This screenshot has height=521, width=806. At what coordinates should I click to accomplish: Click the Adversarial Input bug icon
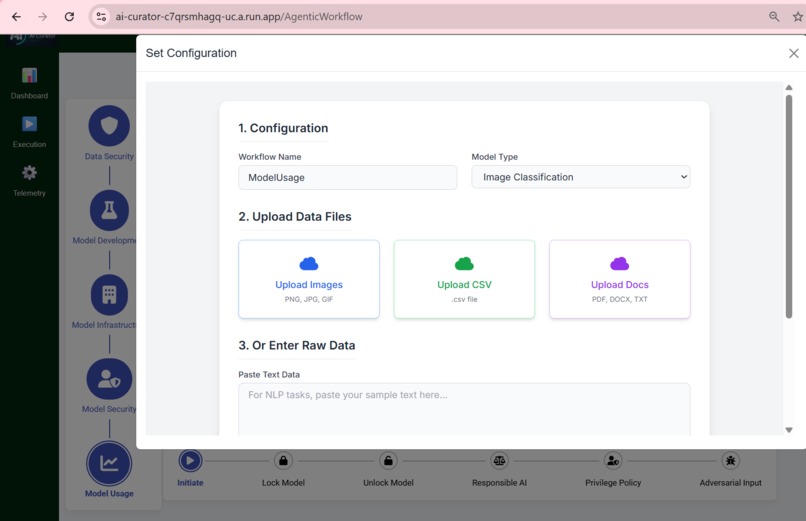tap(730, 461)
